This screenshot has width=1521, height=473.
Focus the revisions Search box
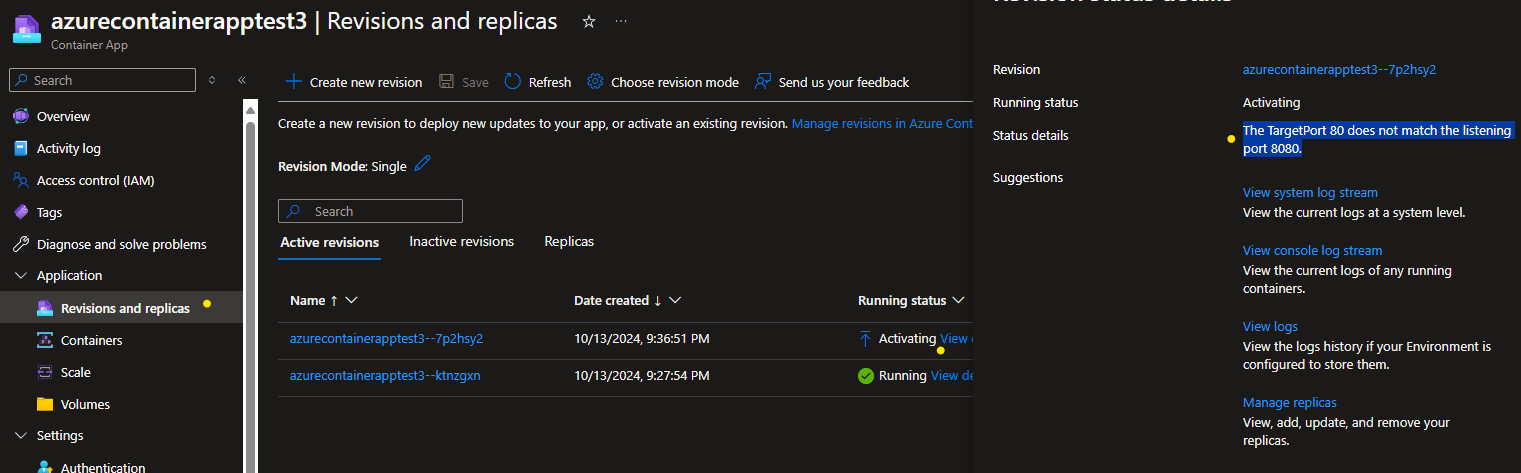click(370, 211)
